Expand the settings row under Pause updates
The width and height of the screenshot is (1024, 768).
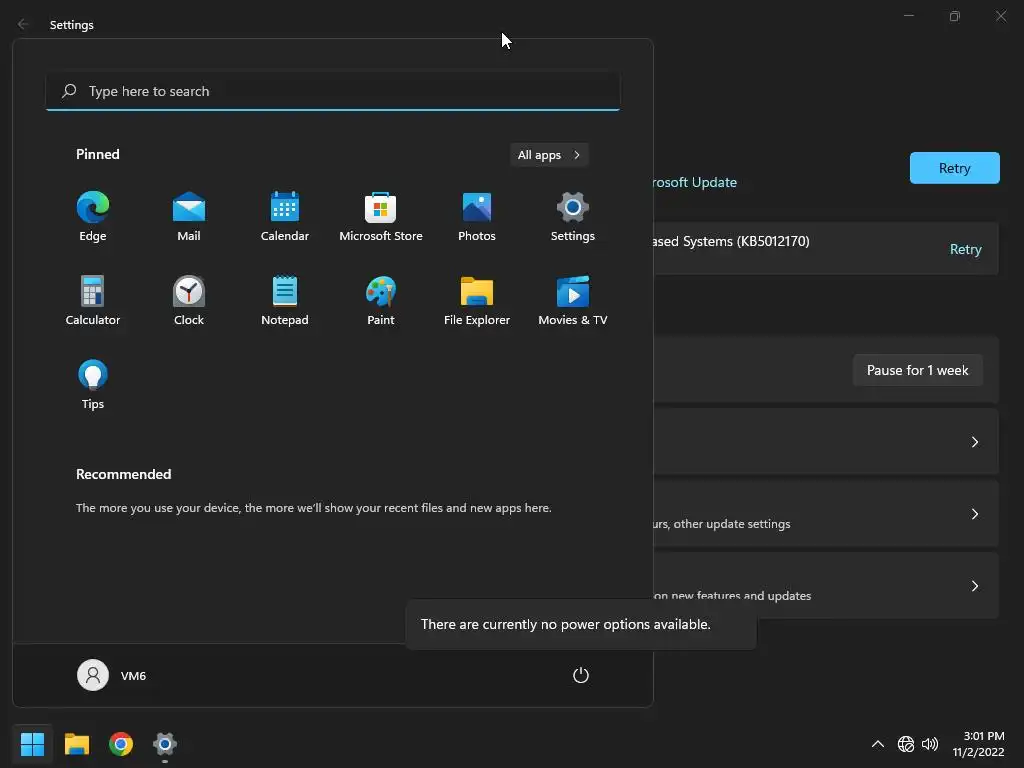pyautogui.click(x=826, y=441)
